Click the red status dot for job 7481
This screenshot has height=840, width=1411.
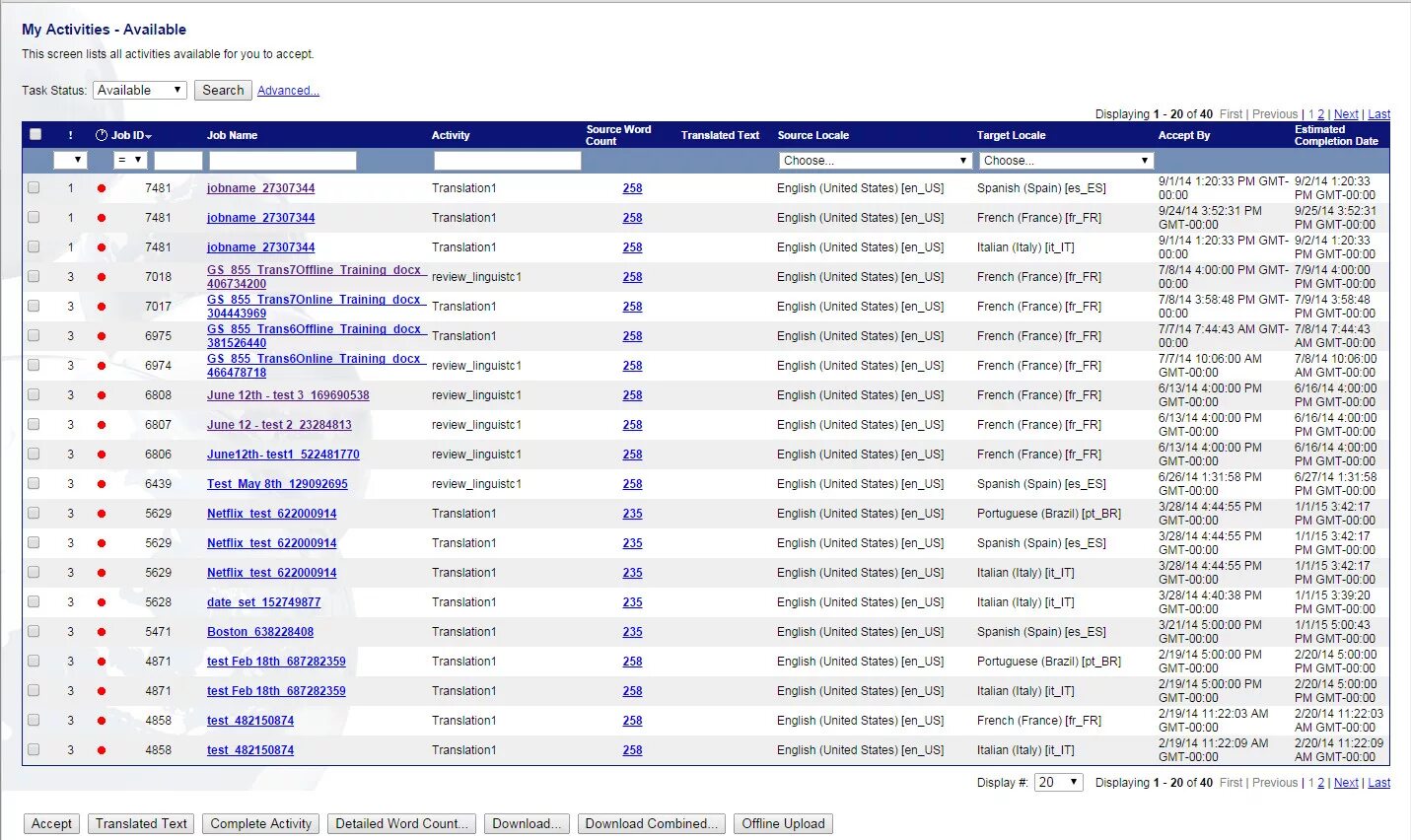(x=101, y=187)
